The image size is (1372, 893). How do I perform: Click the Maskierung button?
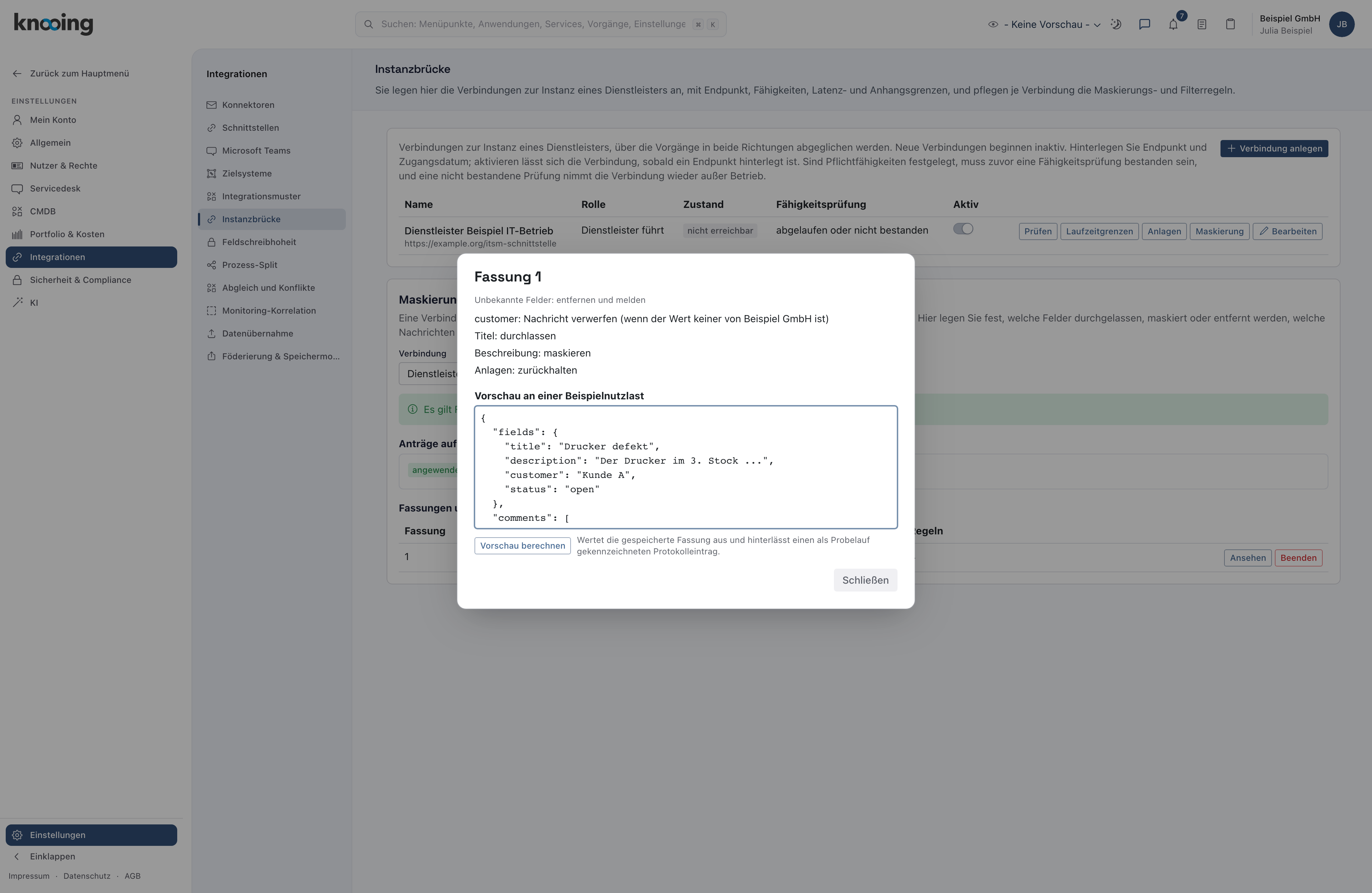pyautogui.click(x=1219, y=231)
